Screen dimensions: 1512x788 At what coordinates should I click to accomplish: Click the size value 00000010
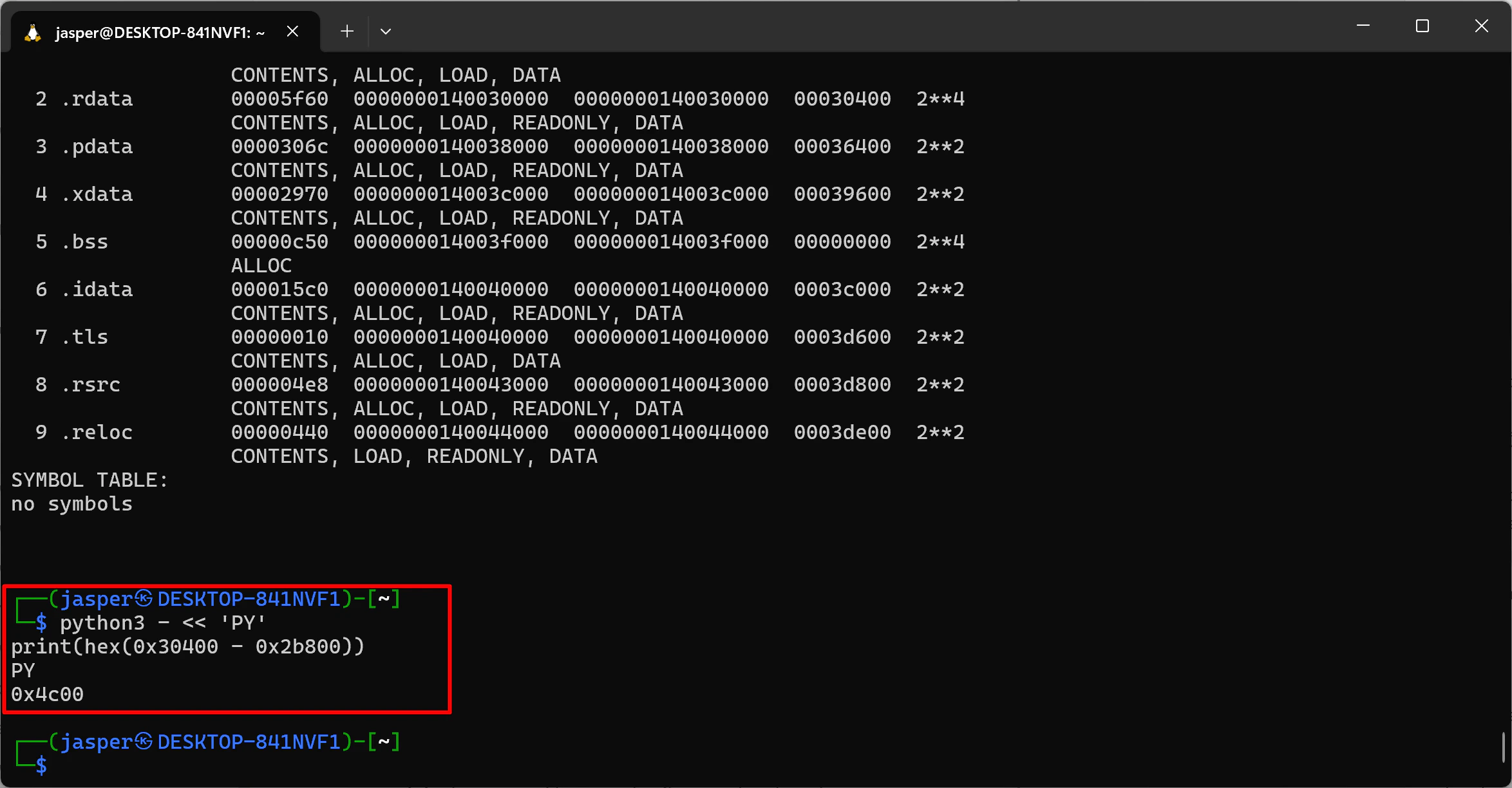tap(280, 337)
